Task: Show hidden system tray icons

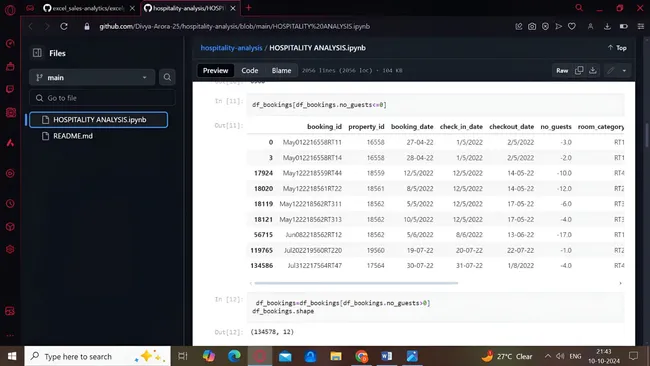Action: (x=548, y=356)
